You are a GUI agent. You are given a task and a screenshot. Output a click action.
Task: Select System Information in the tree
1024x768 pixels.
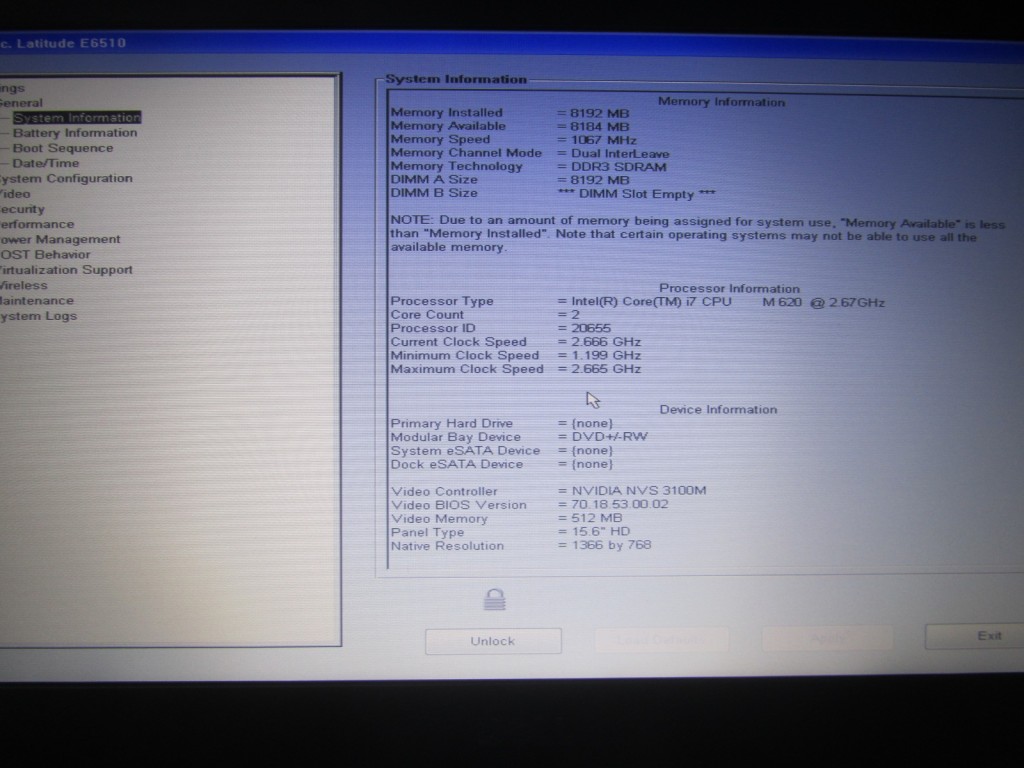(76, 118)
